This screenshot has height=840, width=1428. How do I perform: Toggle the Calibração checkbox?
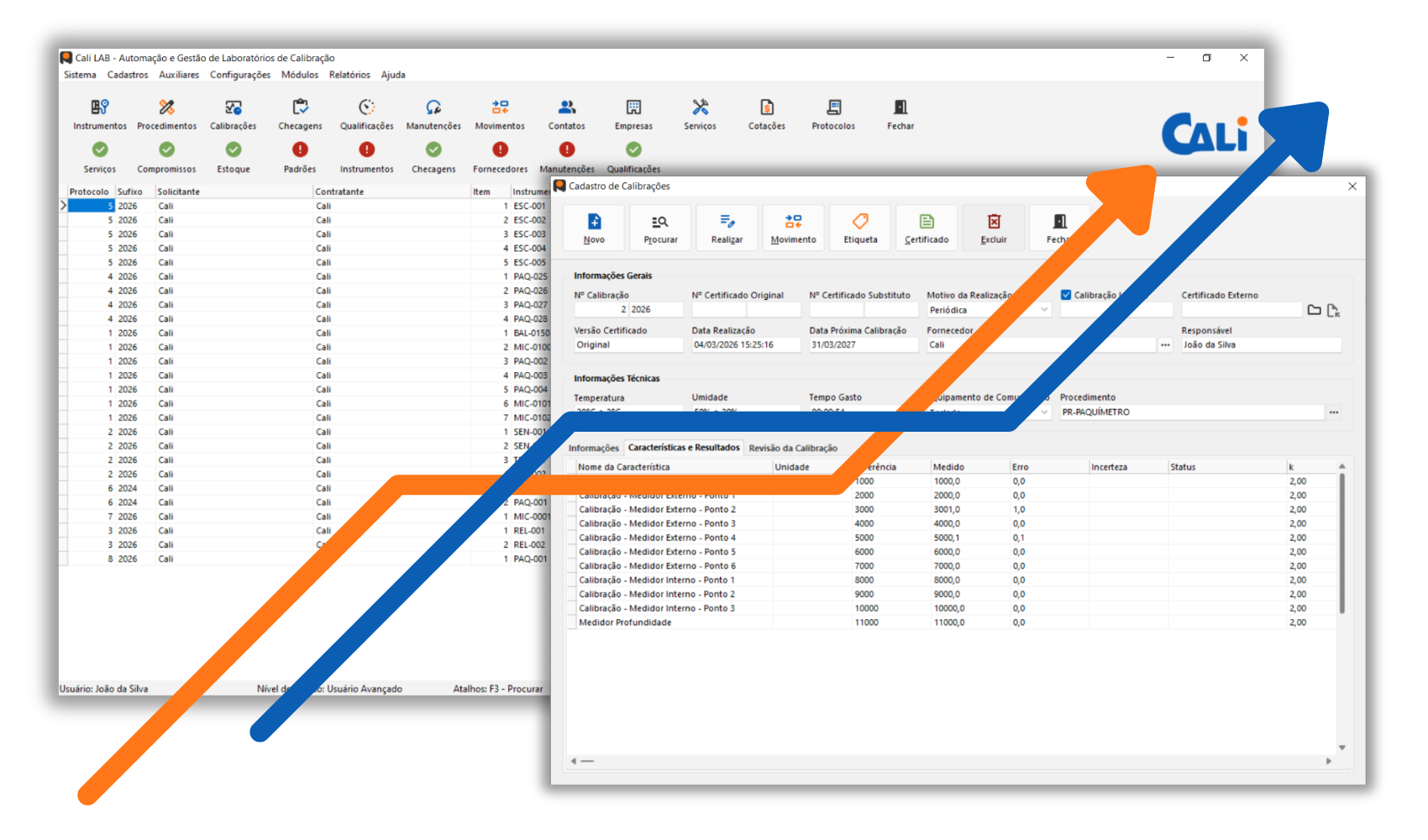point(1066,295)
